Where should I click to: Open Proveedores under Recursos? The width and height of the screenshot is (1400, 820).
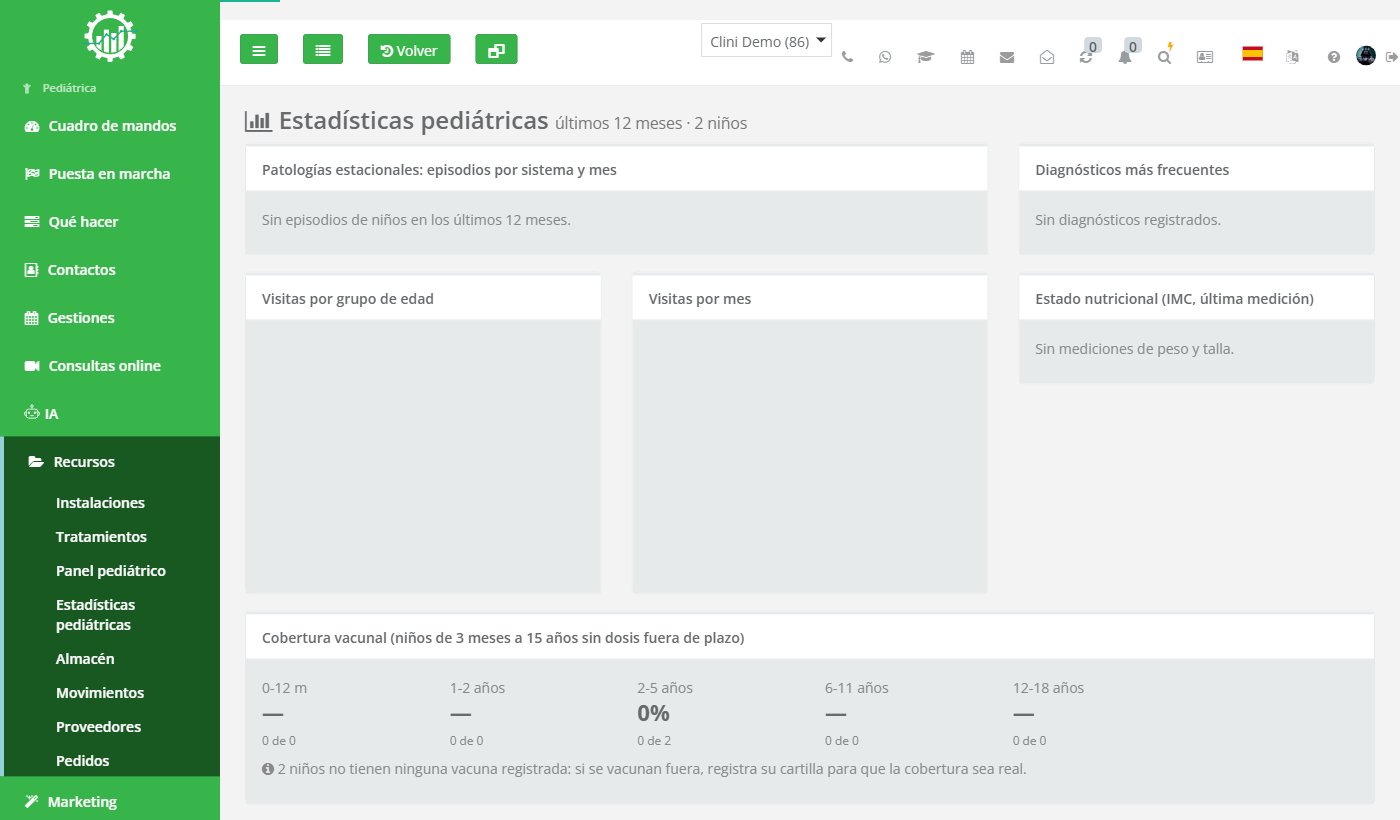98,727
